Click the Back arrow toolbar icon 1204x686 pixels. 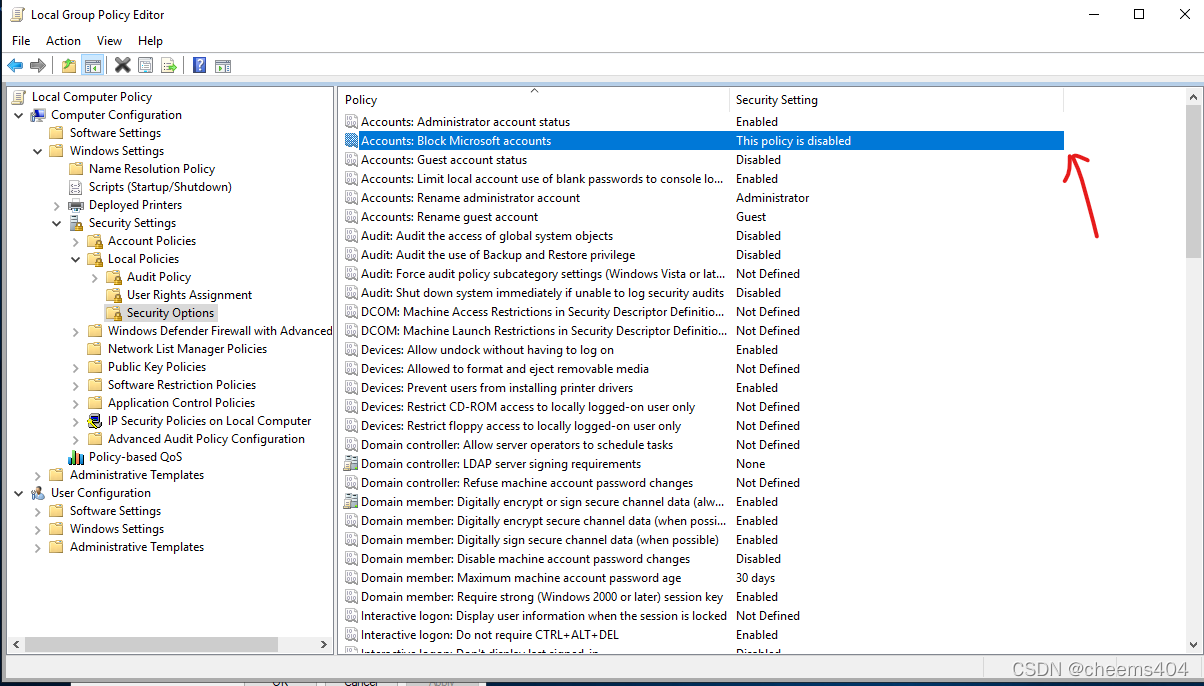pos(15,65)
